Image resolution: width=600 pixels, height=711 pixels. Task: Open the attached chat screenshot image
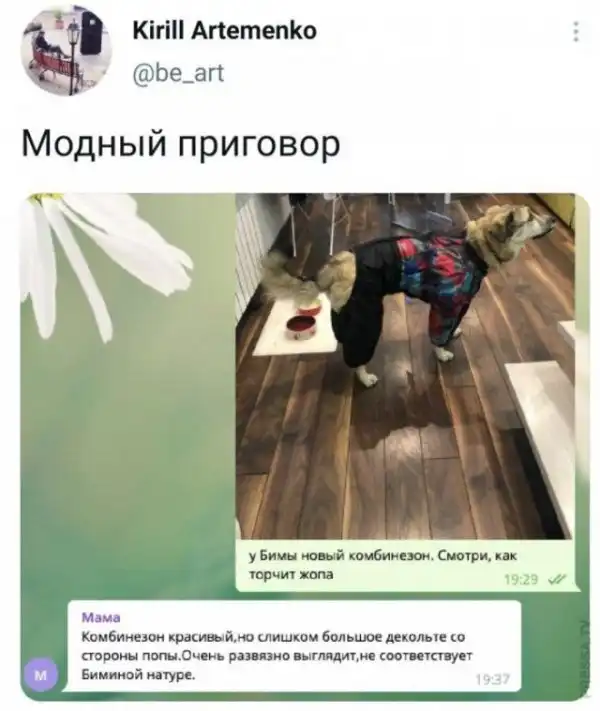305,447
